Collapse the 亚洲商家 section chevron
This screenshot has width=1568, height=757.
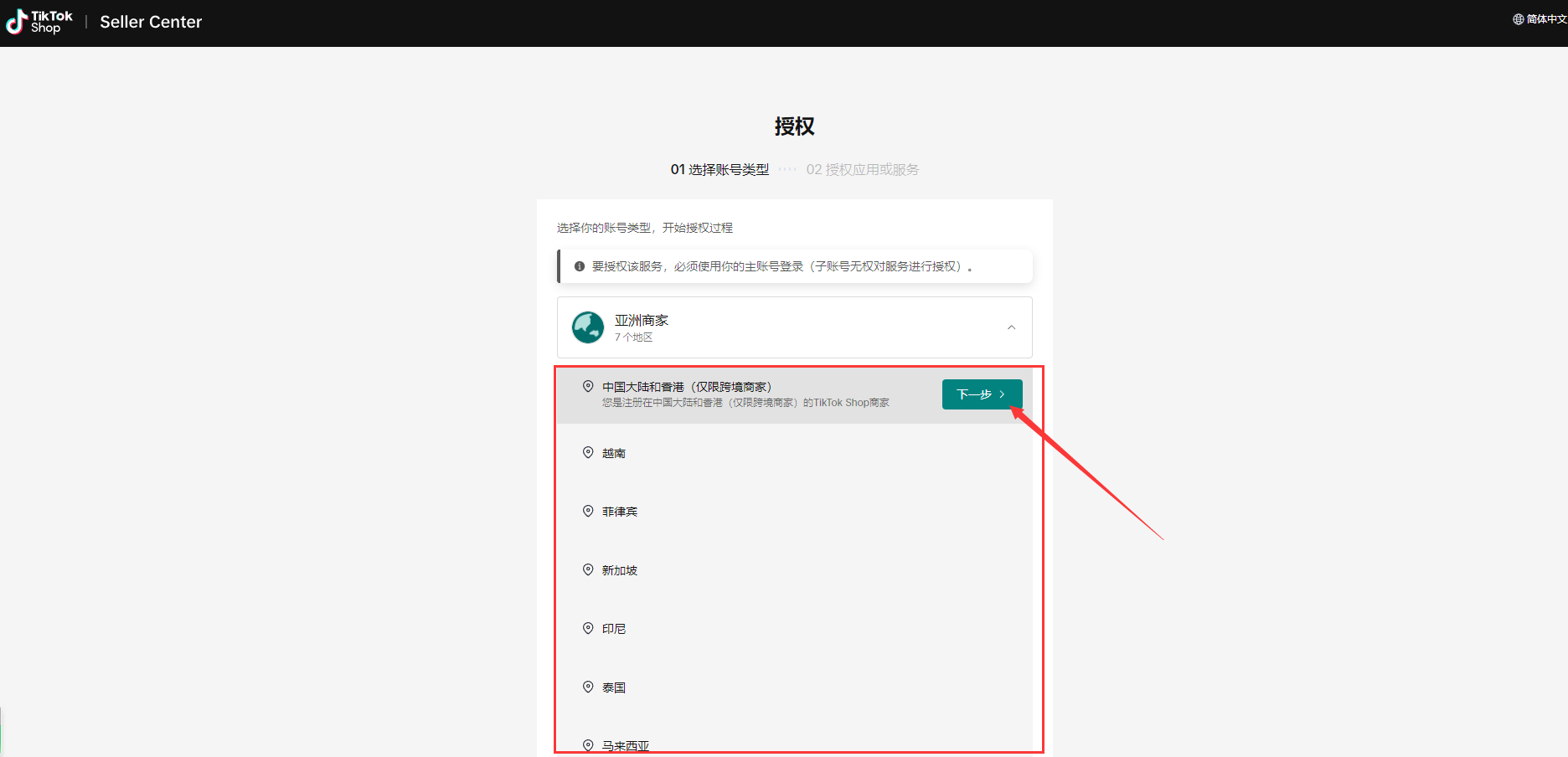[x=1011, y=327]
